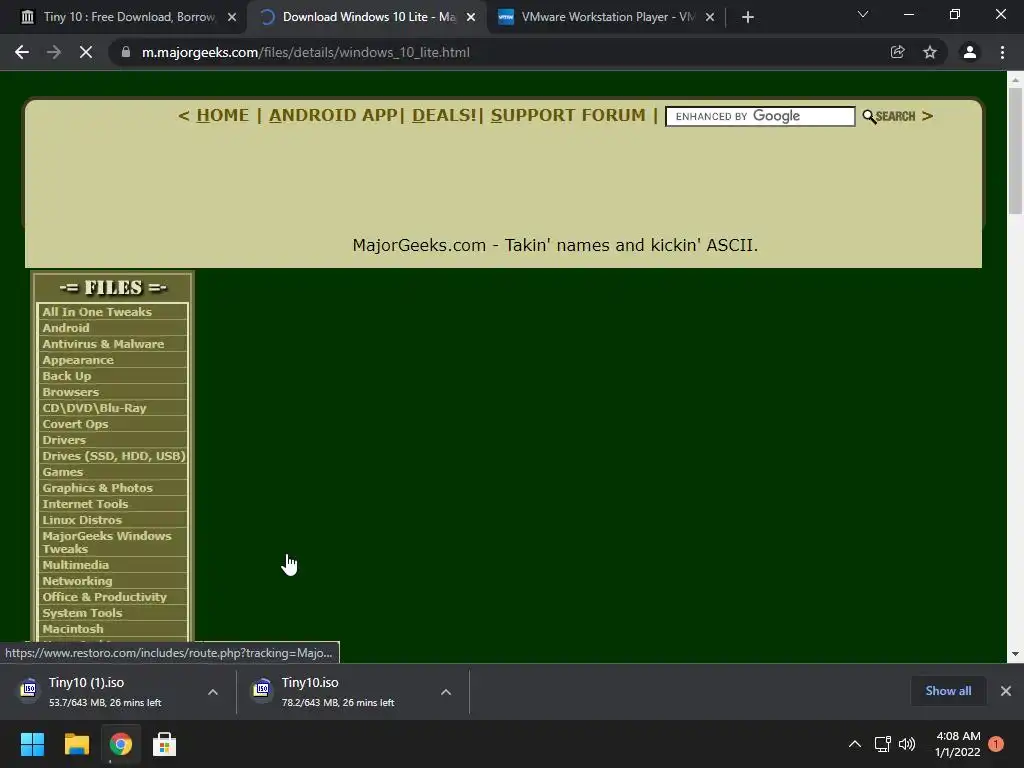Image resolution: width=1024 pixels, height=768 pixels.
Task: Expand options for Tiny10 (1).iso download
Action: click(x=213, y=692)
